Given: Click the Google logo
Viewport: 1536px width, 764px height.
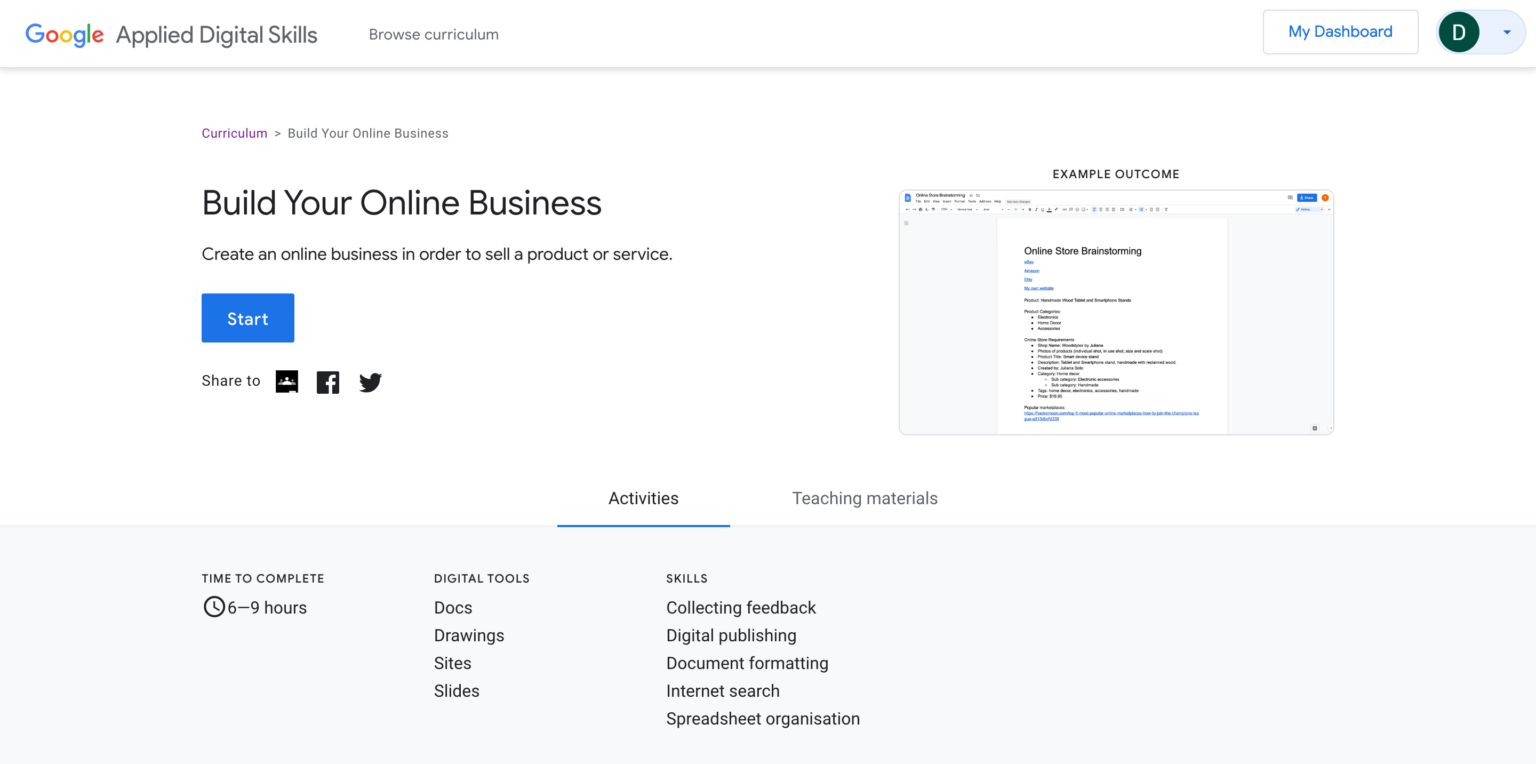Looking at the screenshot, I should pos(65,34).
